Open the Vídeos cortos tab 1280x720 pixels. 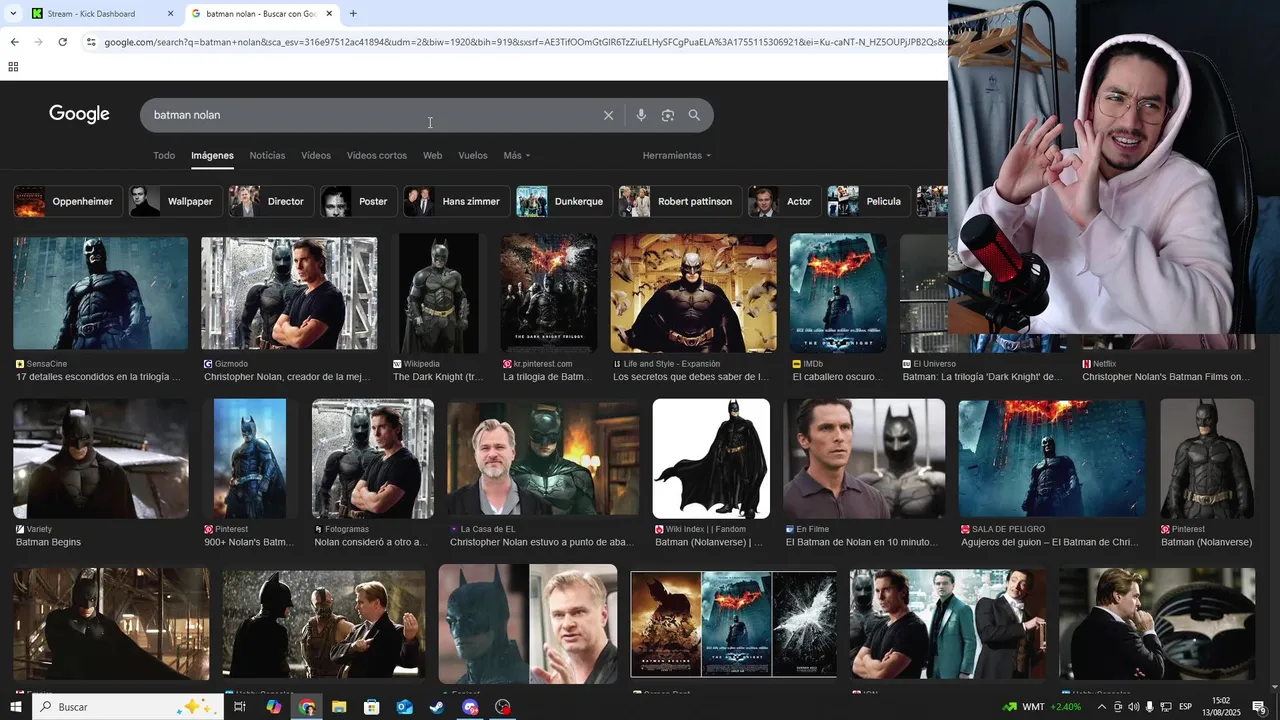point(377,156)
